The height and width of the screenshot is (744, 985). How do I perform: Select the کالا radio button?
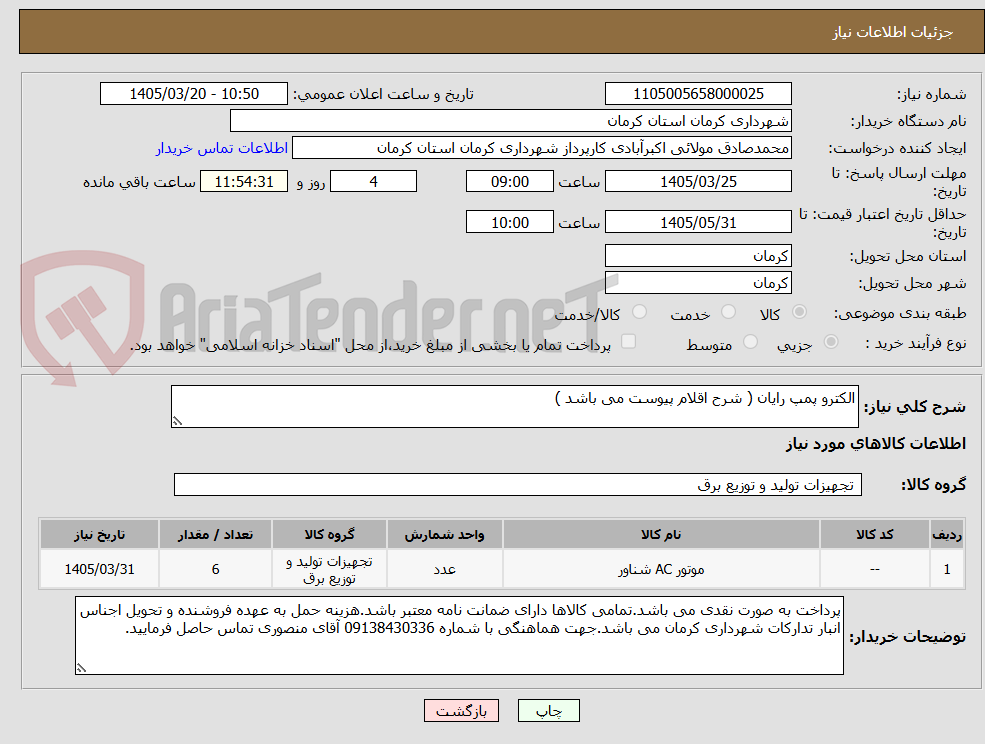click(800, 312)
